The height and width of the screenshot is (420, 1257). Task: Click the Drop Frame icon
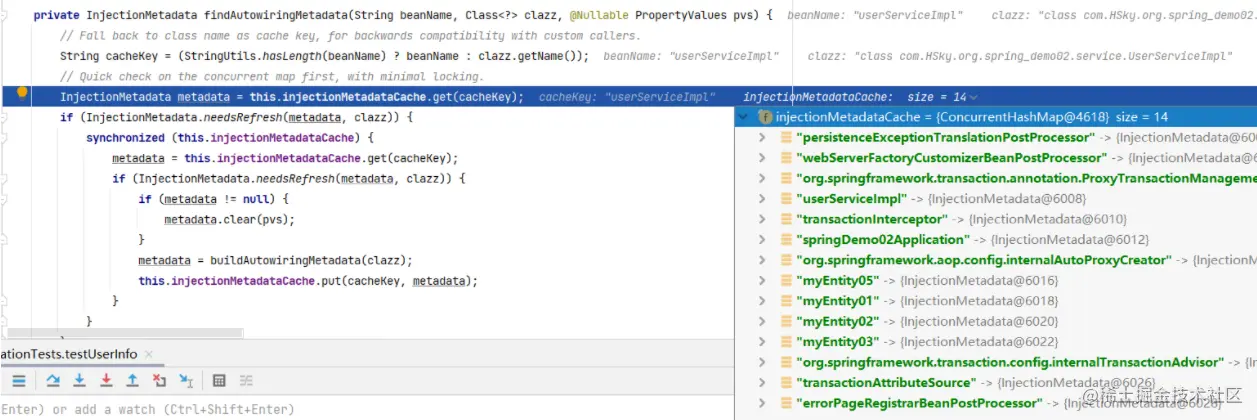pos(159,381)
